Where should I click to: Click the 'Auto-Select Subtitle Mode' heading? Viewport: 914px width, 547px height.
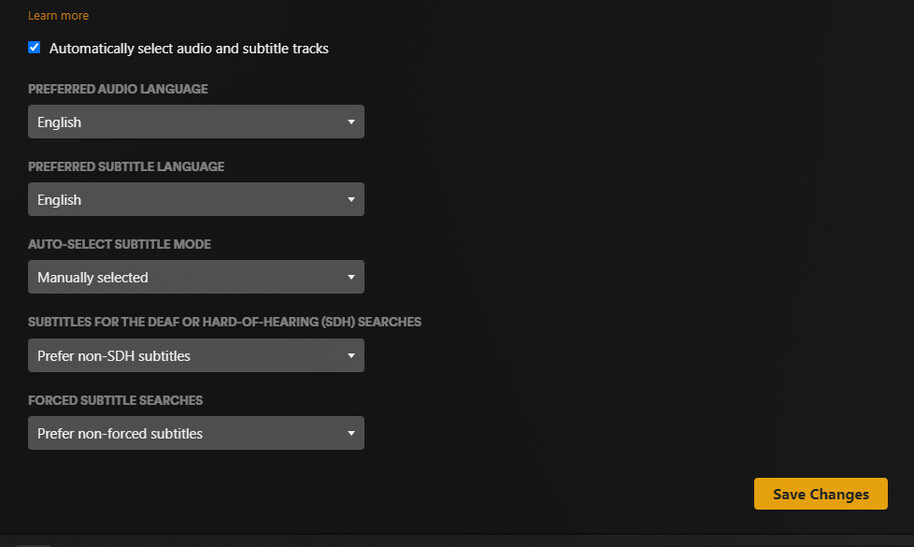119,244
